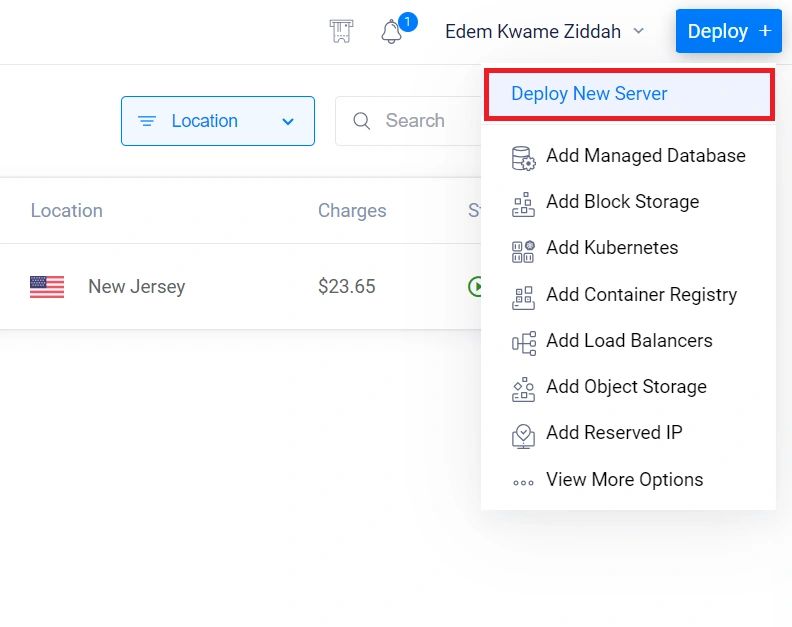Screen dimensions: 792x627
Task: Click the Managed Database icon
Action: (x=523, y=157)
